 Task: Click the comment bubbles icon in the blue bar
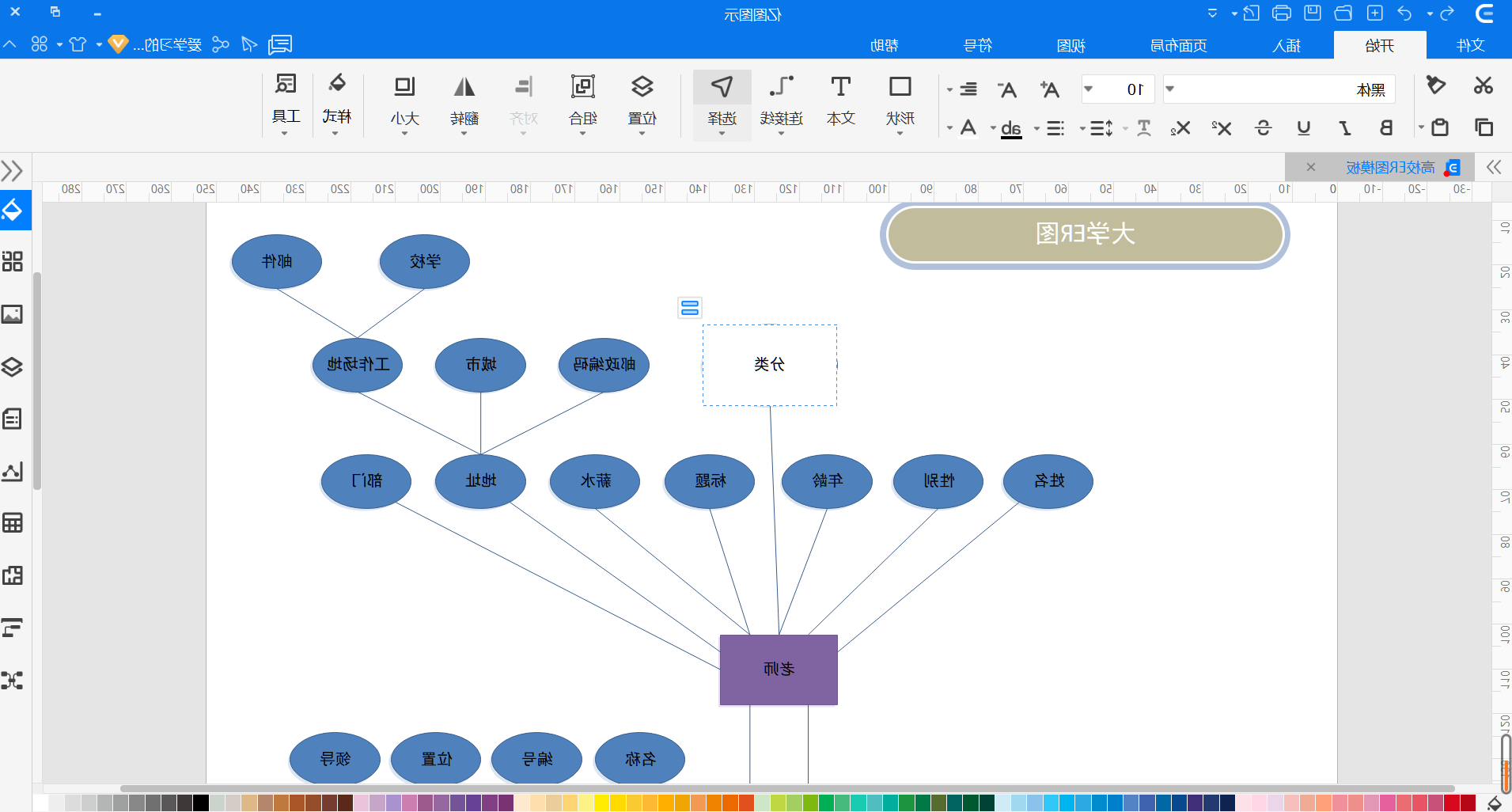coord(280,44)
